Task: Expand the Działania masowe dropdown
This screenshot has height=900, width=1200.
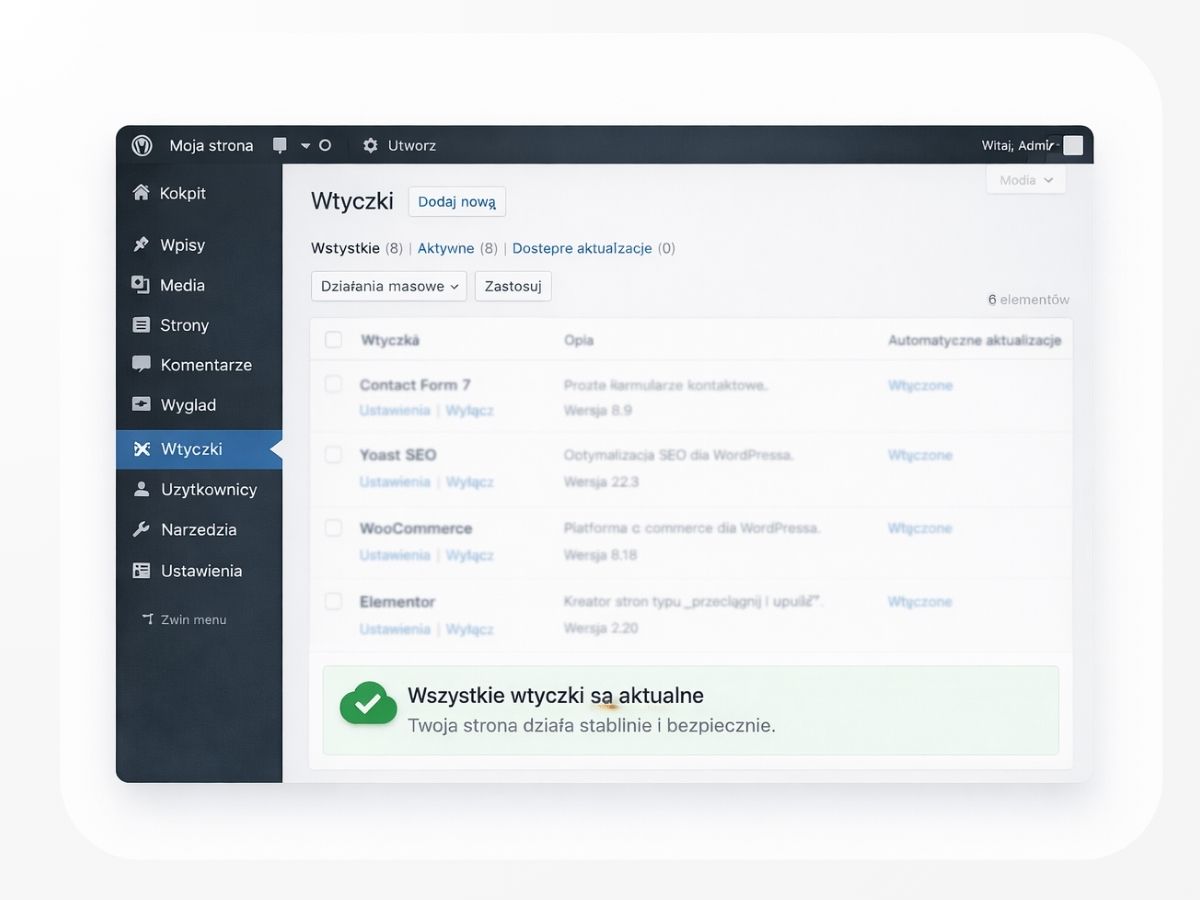Action: pos(388,286)
